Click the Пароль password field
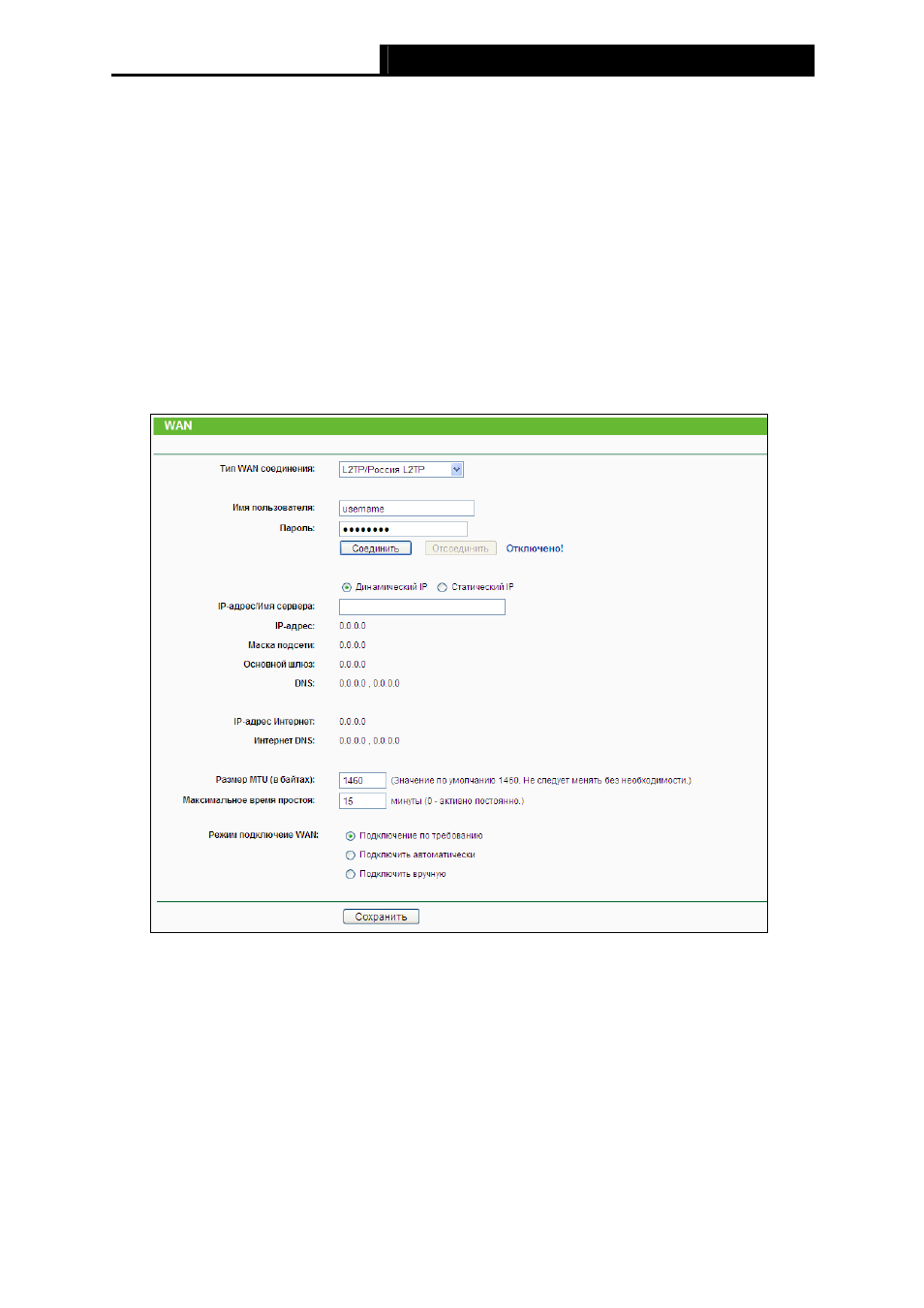 (x=403, y=529)
